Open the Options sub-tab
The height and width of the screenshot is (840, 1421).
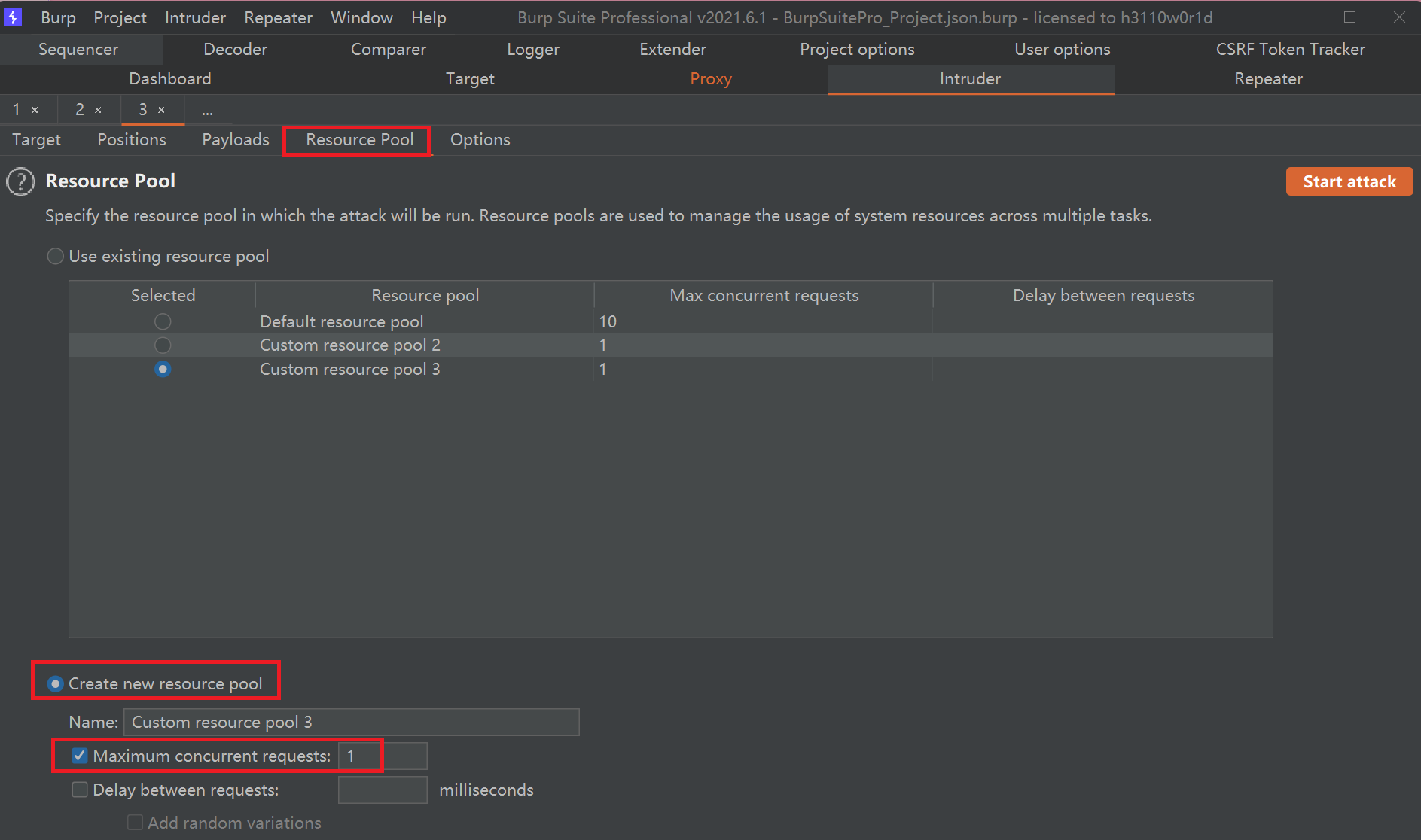pyautogui.click(x=480, y=140)
